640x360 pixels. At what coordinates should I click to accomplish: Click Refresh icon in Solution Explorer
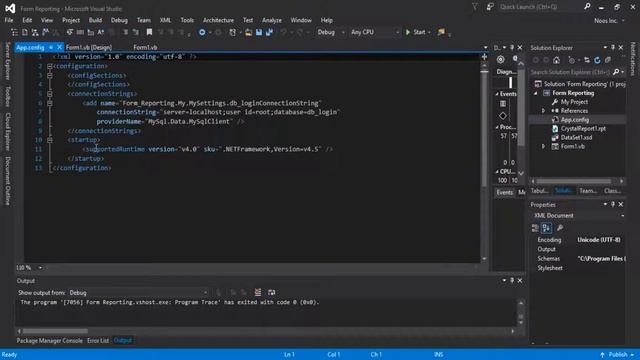pyautogui.click(x=597, y=60)
